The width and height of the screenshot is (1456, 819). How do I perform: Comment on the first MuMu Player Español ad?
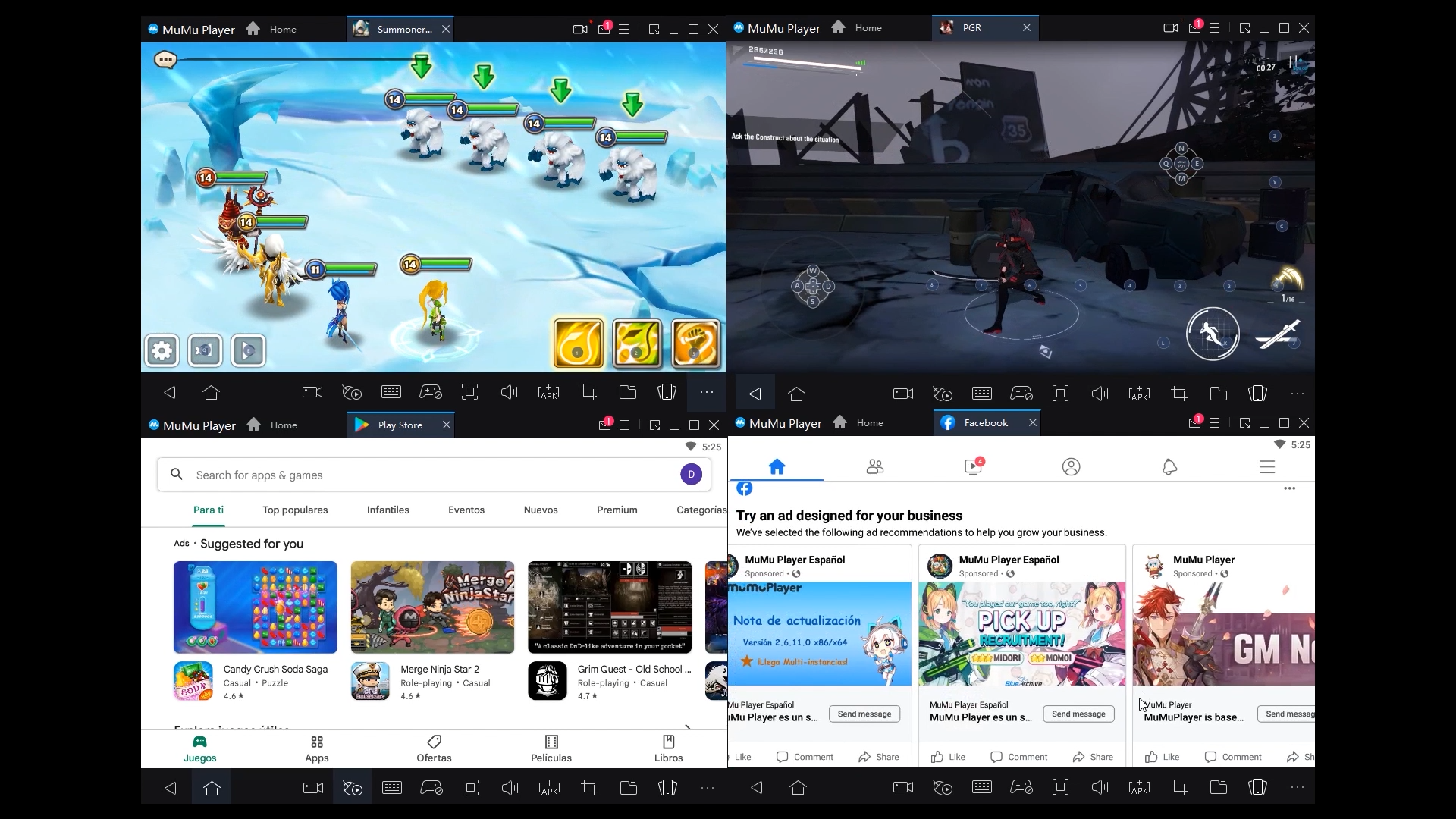(805, 757)
